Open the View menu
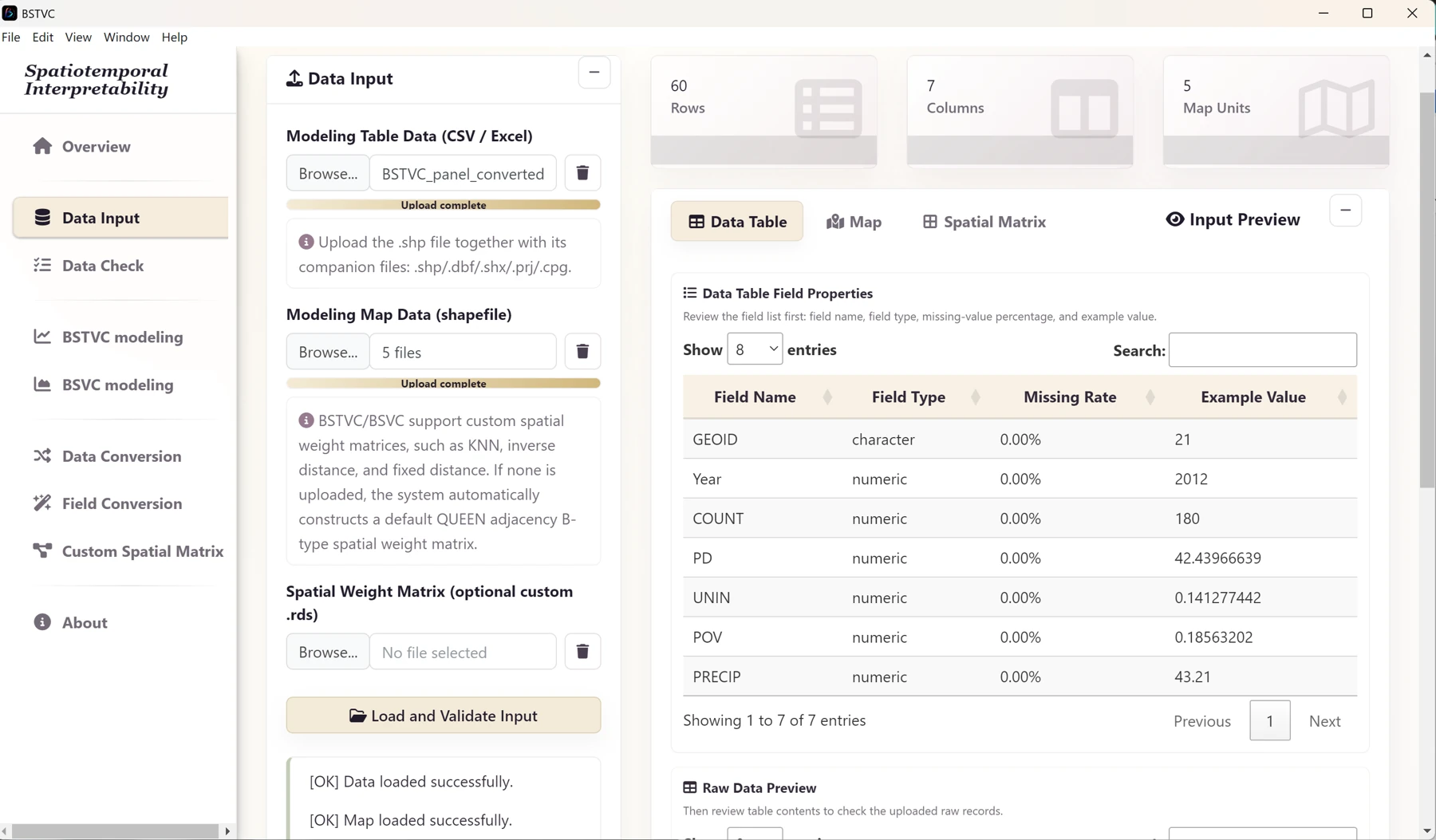Viewport: 1436px width, 840px height. click(78, 37)
